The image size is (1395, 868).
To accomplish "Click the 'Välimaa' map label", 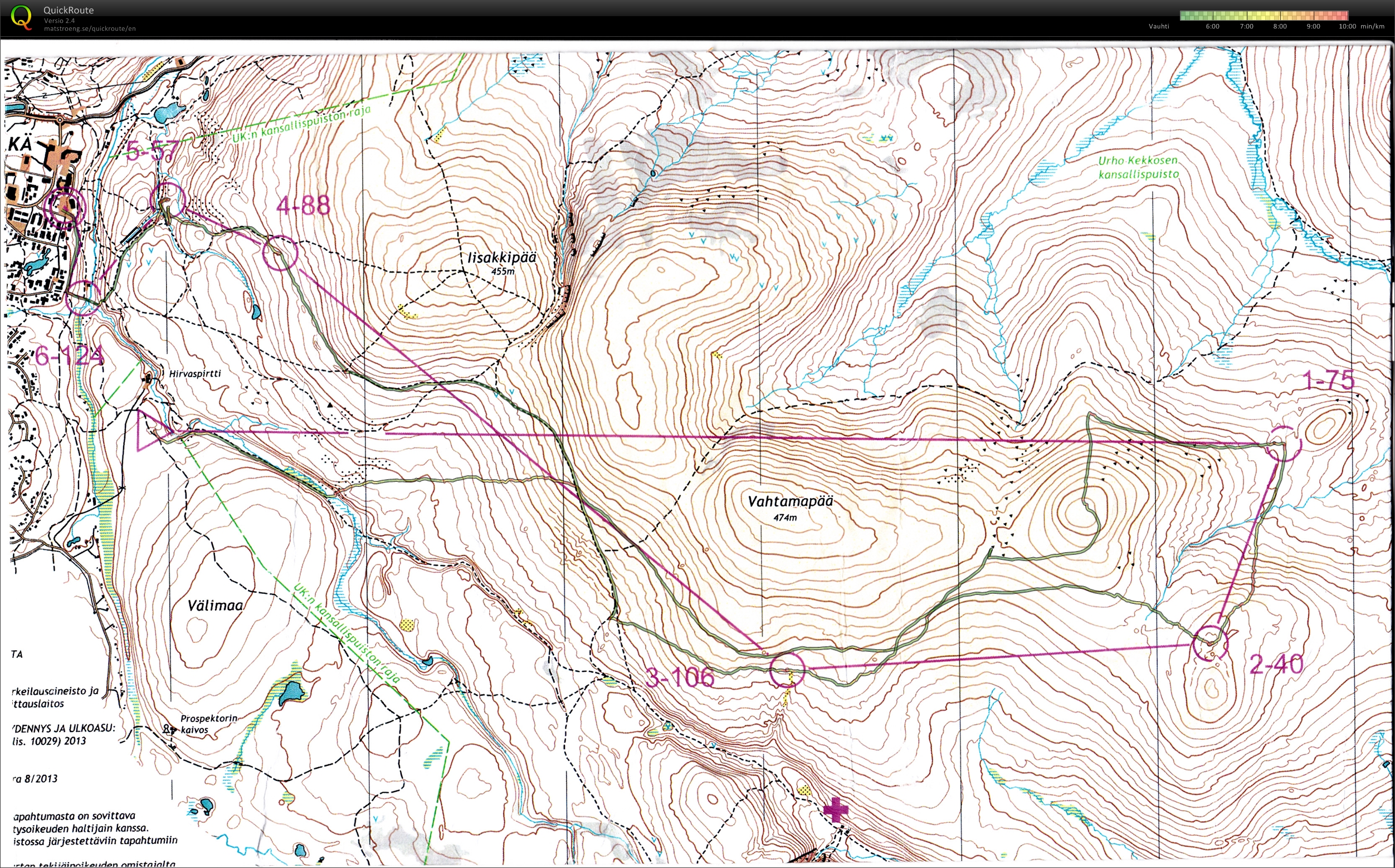I will click(215, 605).
